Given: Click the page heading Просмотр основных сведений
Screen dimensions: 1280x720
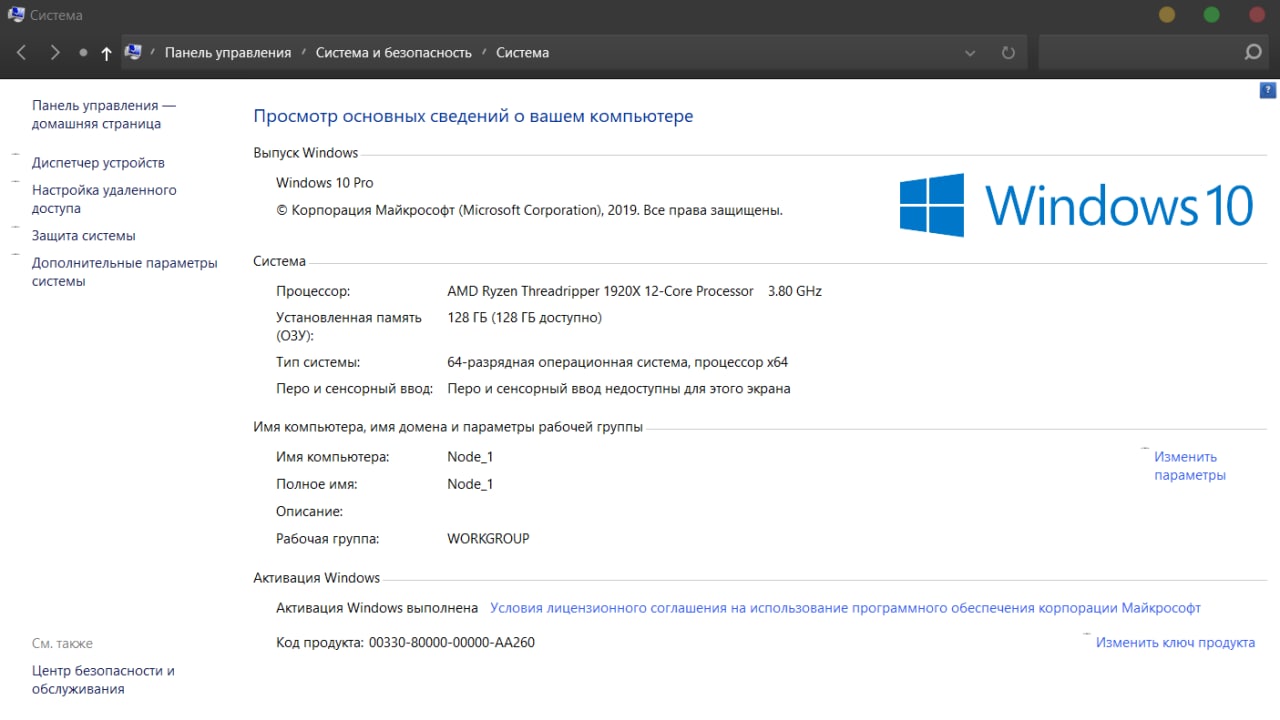Looking at the screenshot, I should pyautogui.click(x=473, y=117).
